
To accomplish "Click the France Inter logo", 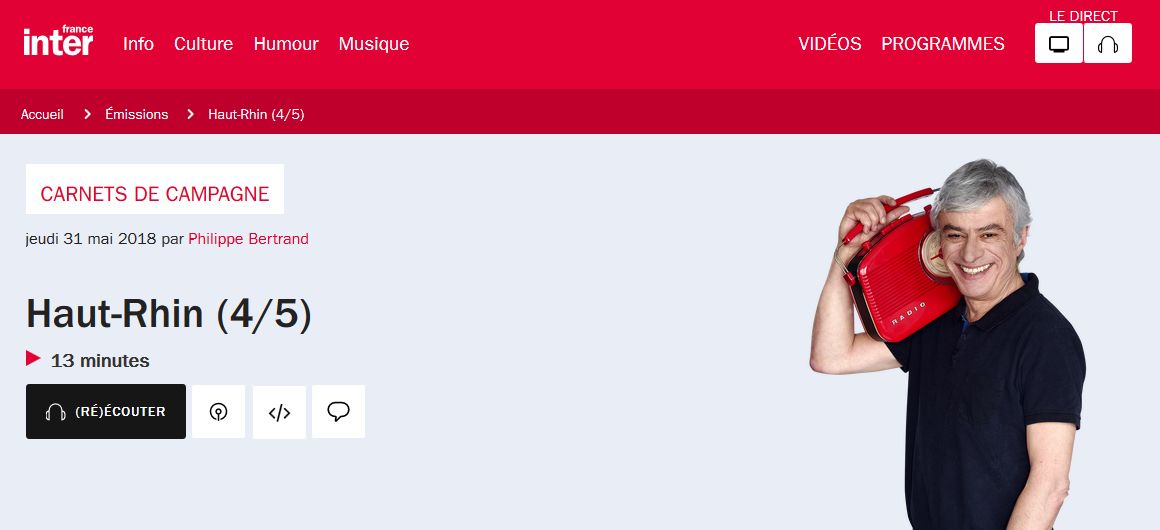I will [58, 41].
